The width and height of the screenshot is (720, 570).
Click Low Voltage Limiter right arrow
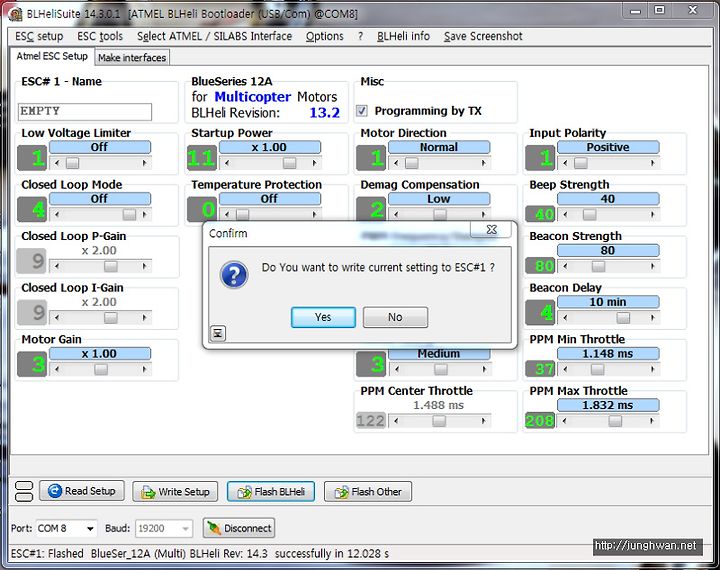[x=145, y=163]
